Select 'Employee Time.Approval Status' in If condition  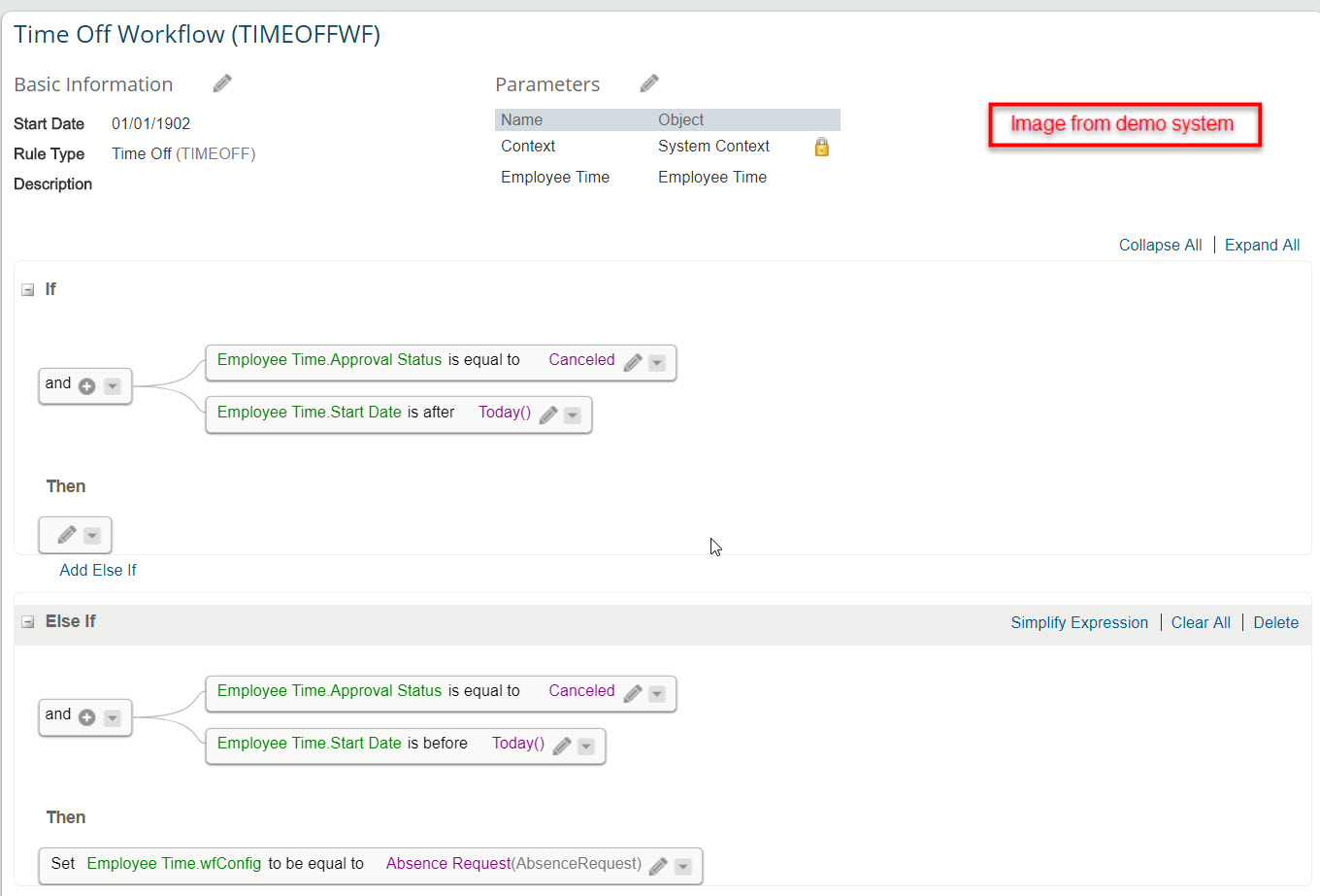(329, 359)
